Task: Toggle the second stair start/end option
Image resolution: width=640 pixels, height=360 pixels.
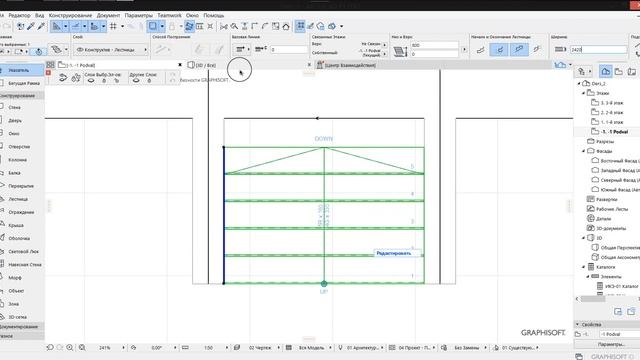Action: pyautogui.click(x=499, y=50)
